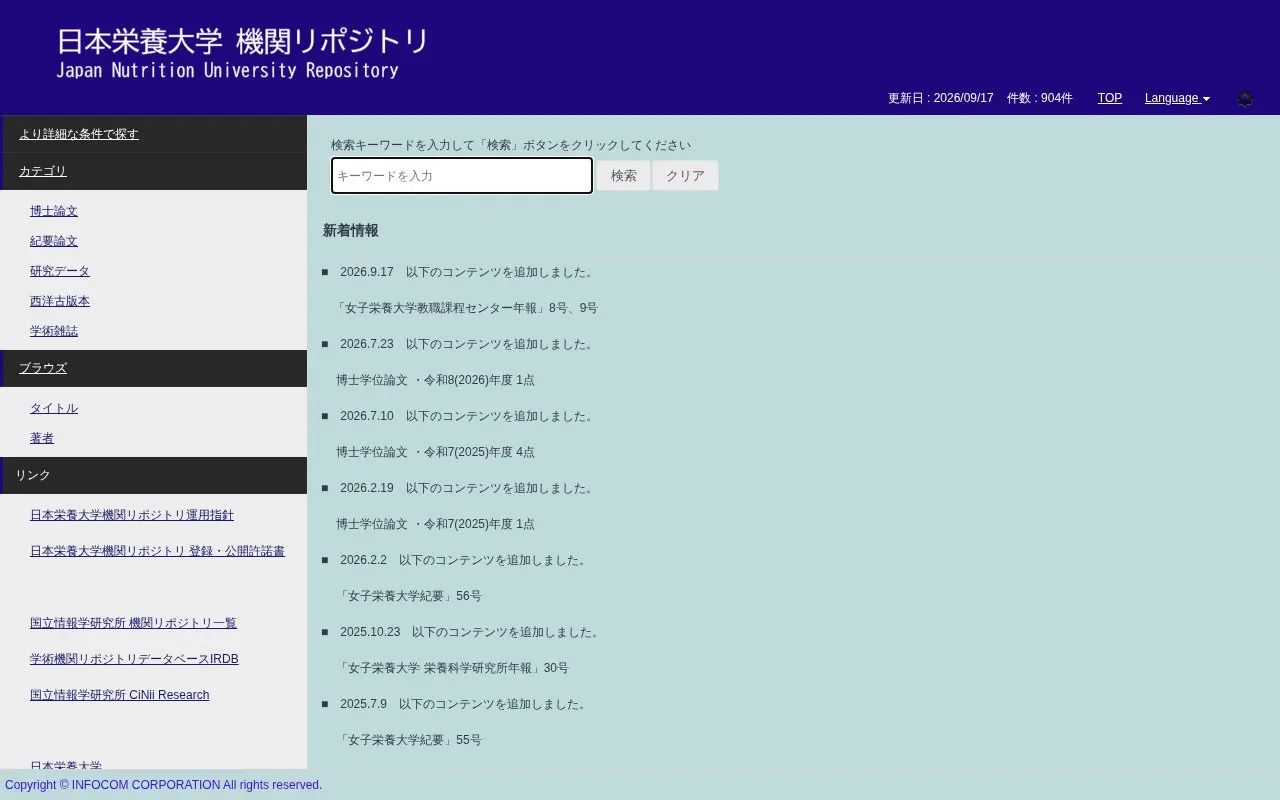
Task: Click 女子栄養大学教職課程センター年報 8号、9号 text
Action: 467,308
